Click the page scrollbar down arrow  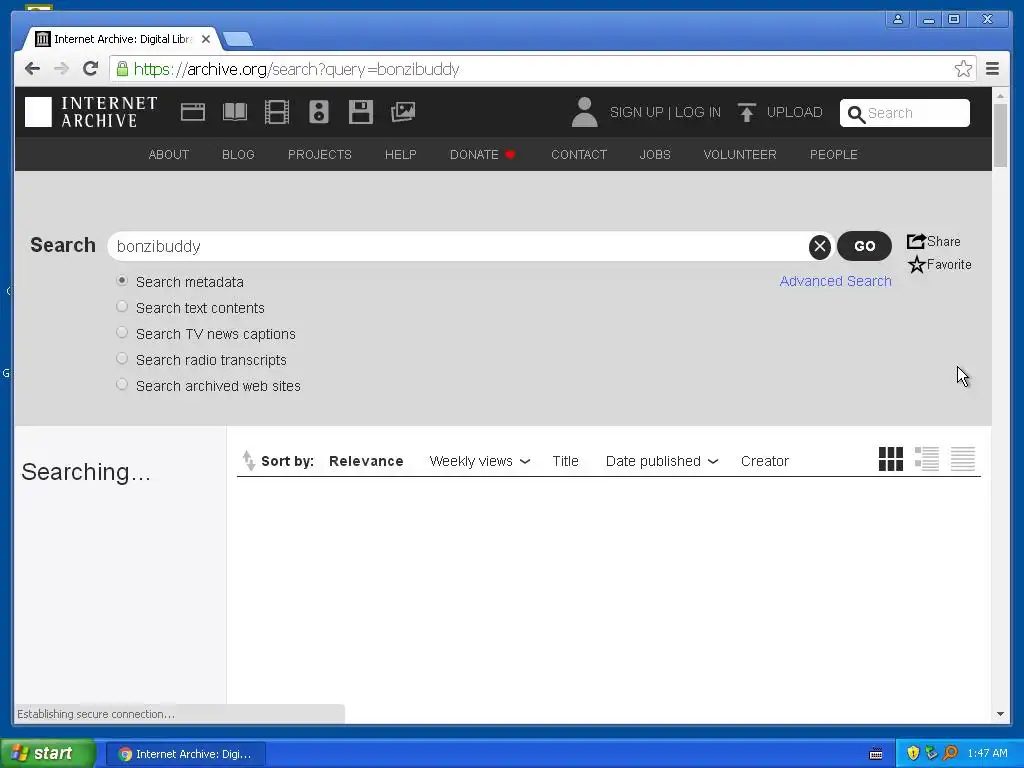pyautogui.click(x=1000, y=714)
